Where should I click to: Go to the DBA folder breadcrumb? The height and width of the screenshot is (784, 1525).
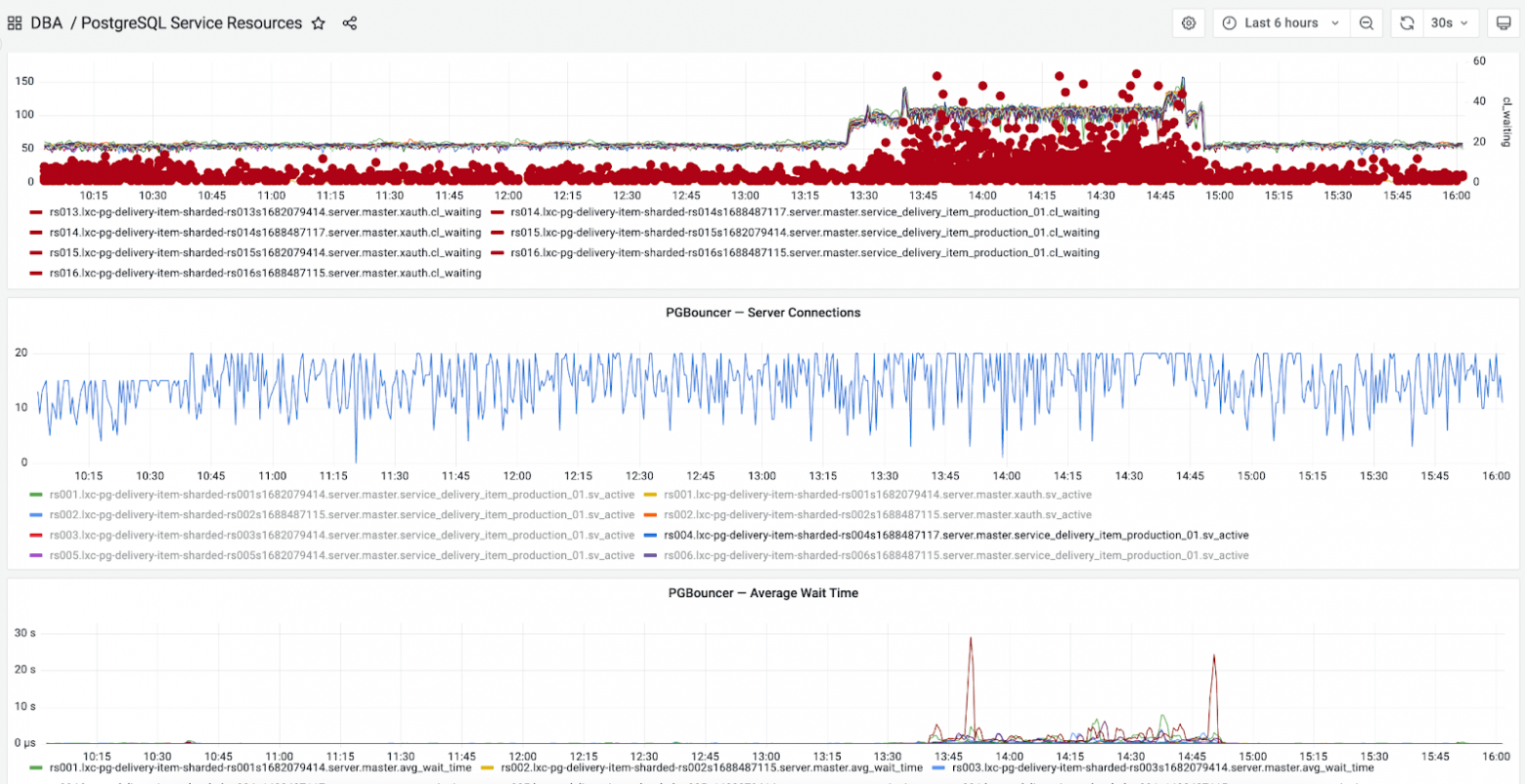coord(46,23)
